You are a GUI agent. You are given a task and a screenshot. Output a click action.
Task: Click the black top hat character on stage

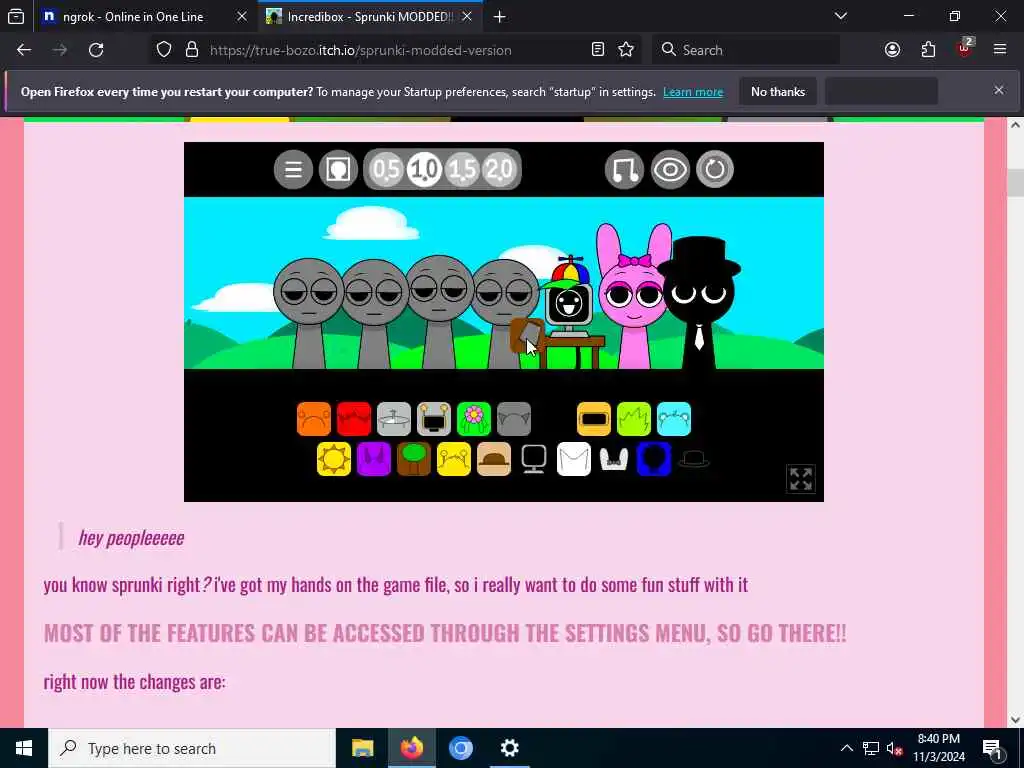click(699, 302)
